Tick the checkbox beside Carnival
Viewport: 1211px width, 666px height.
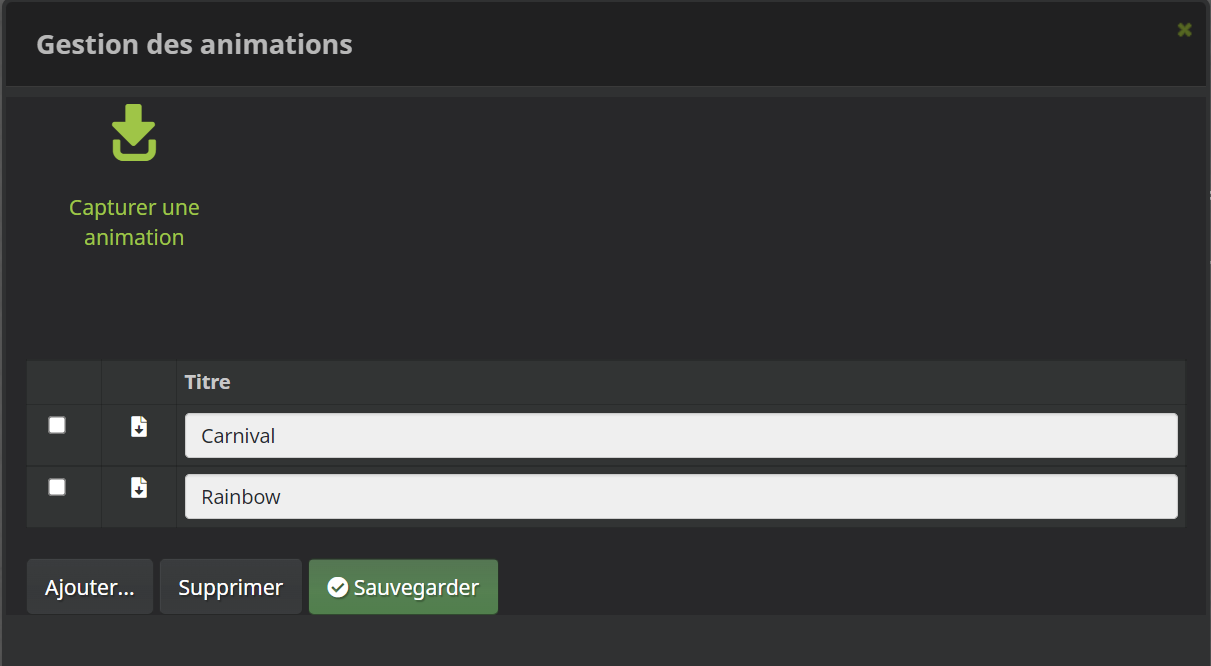(57, 425)
